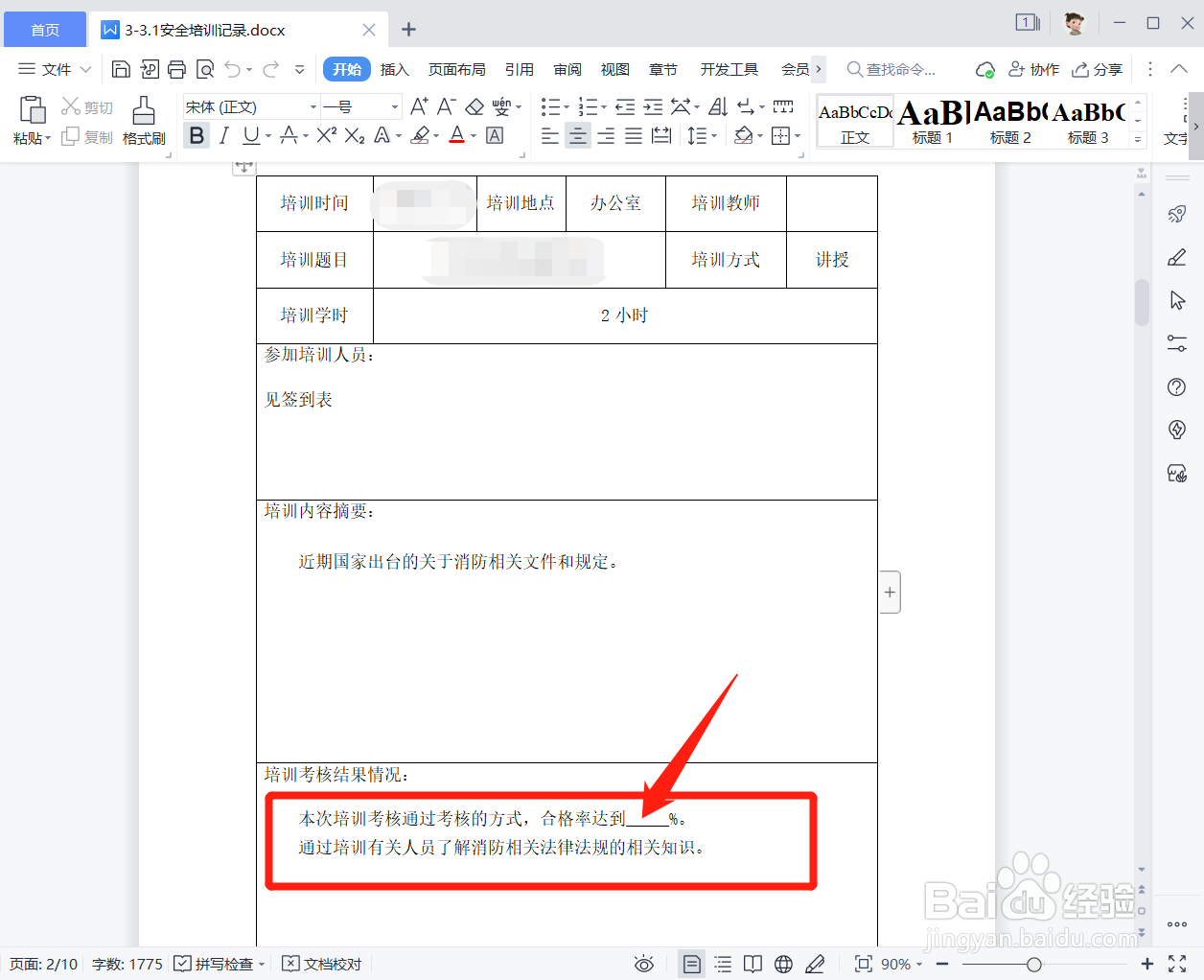The width and height of the screenshot is (1204, 980).
Task: Open the font name dropdown
Action: (x=313, y=106)
